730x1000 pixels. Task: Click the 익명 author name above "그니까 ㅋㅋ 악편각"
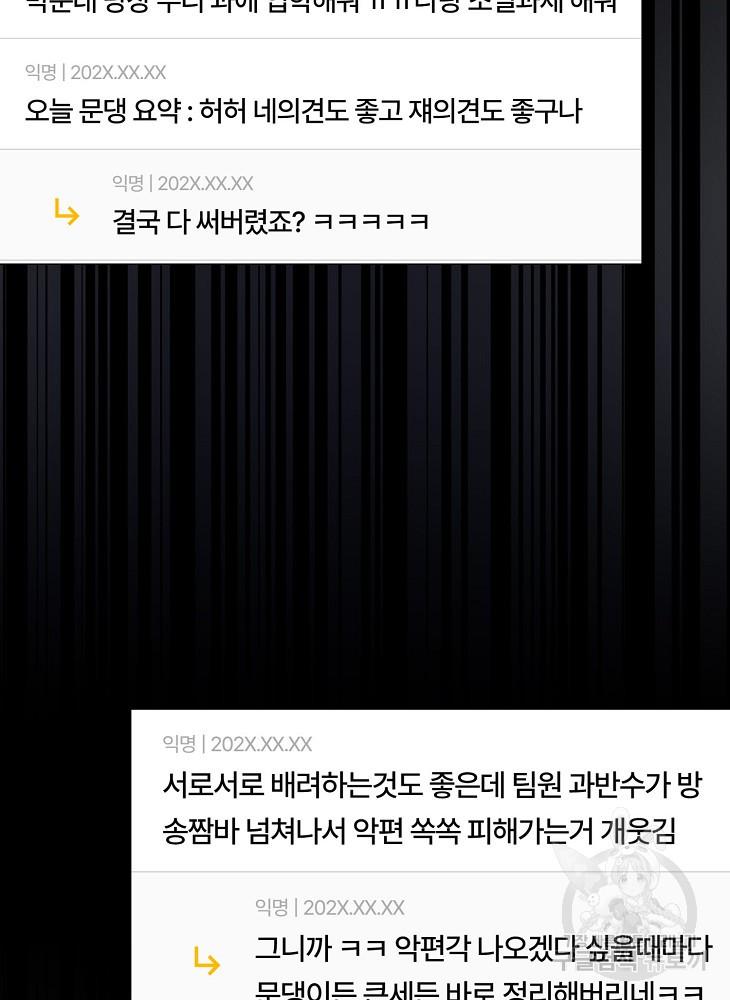coord(271,907)
